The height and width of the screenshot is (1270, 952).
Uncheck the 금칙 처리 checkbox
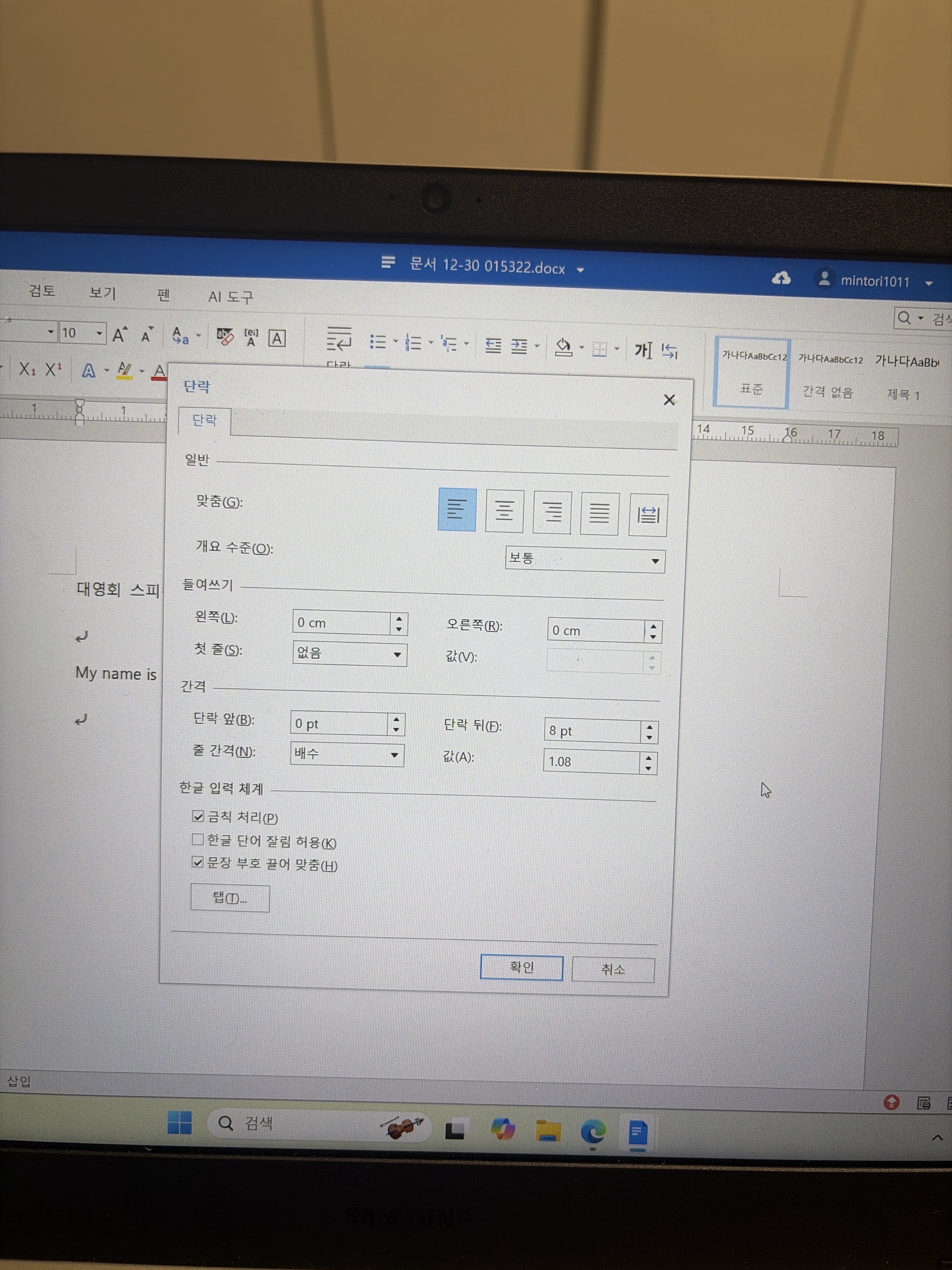[x=198, y=816]
